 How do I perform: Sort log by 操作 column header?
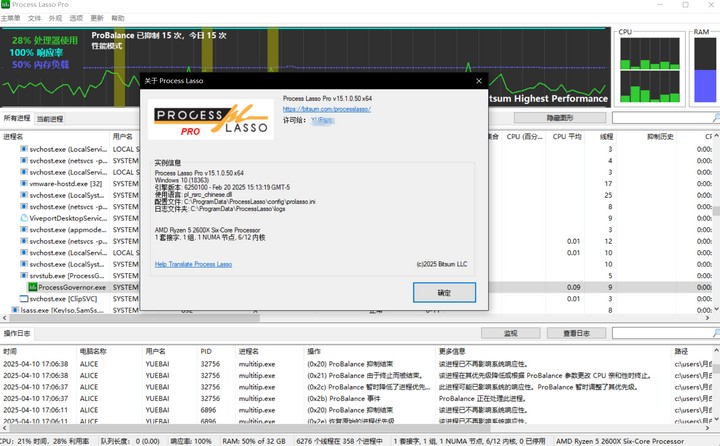pos(370,351)
